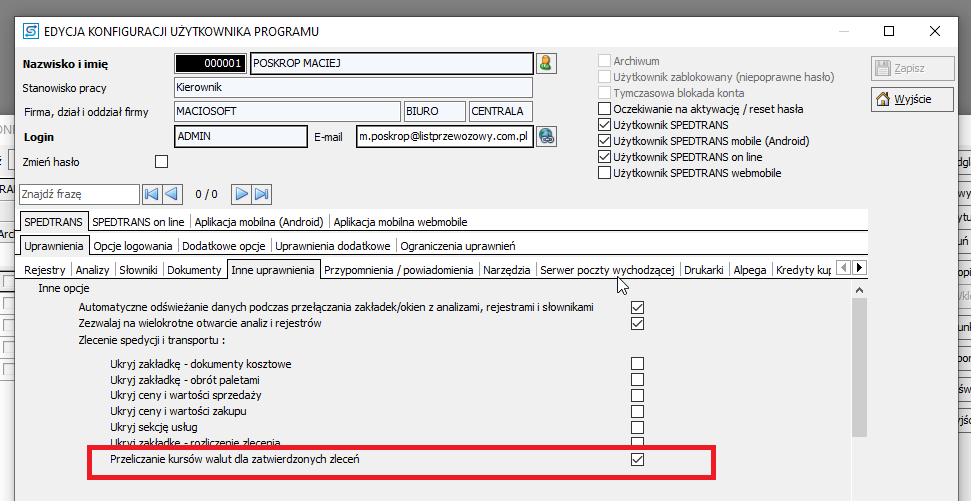This screenshot has height=501, width=971.
Task: Click the SPEDTRANS application icon in the title bar
Action: (x=30, y=31)
